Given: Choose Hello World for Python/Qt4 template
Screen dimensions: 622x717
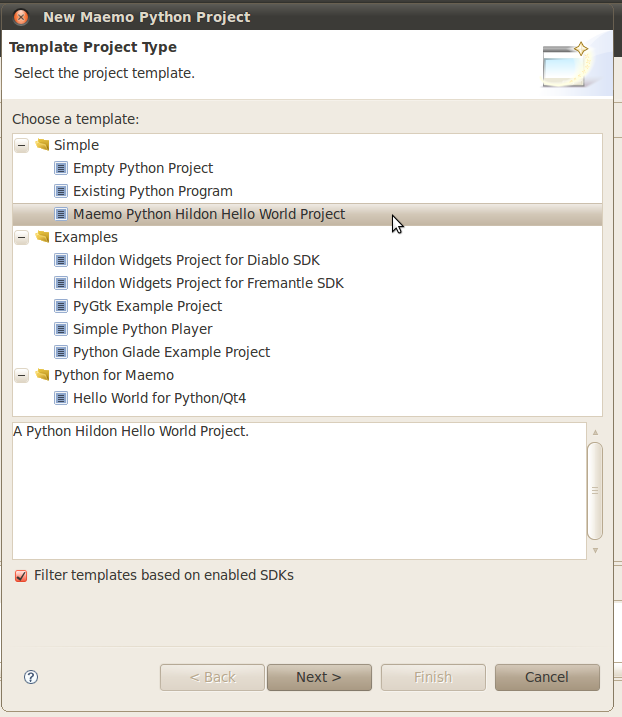Looking at the screenshot, I should pos(159,398).
